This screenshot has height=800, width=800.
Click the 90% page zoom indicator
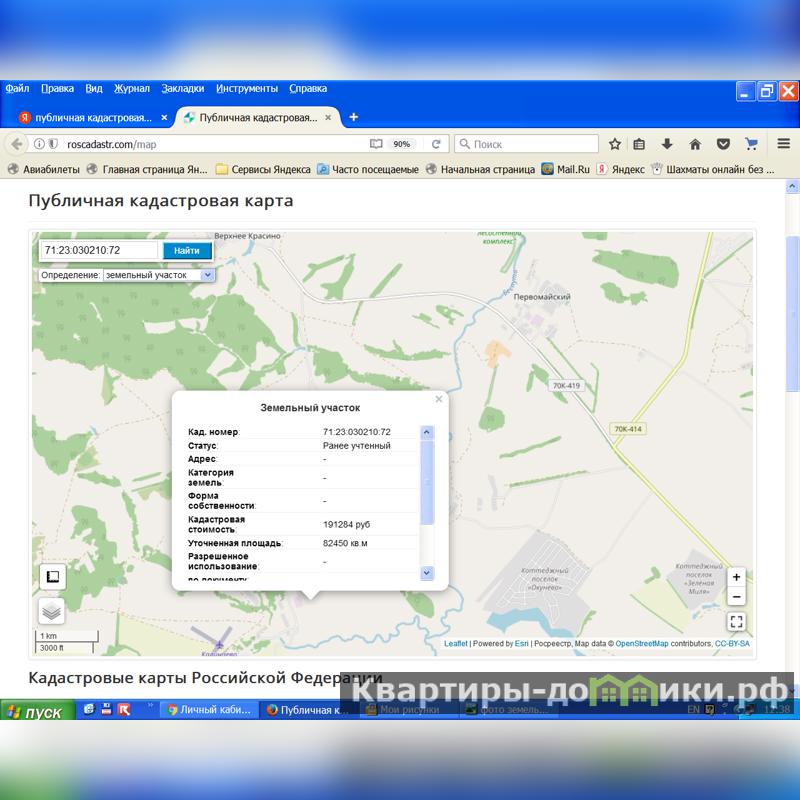pyautogui.click(x=402, y=144)
